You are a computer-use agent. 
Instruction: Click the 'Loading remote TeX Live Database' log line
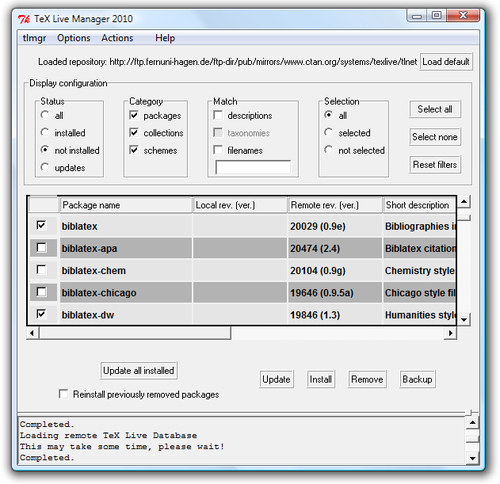pyautogui.click(x=108, y=436)
